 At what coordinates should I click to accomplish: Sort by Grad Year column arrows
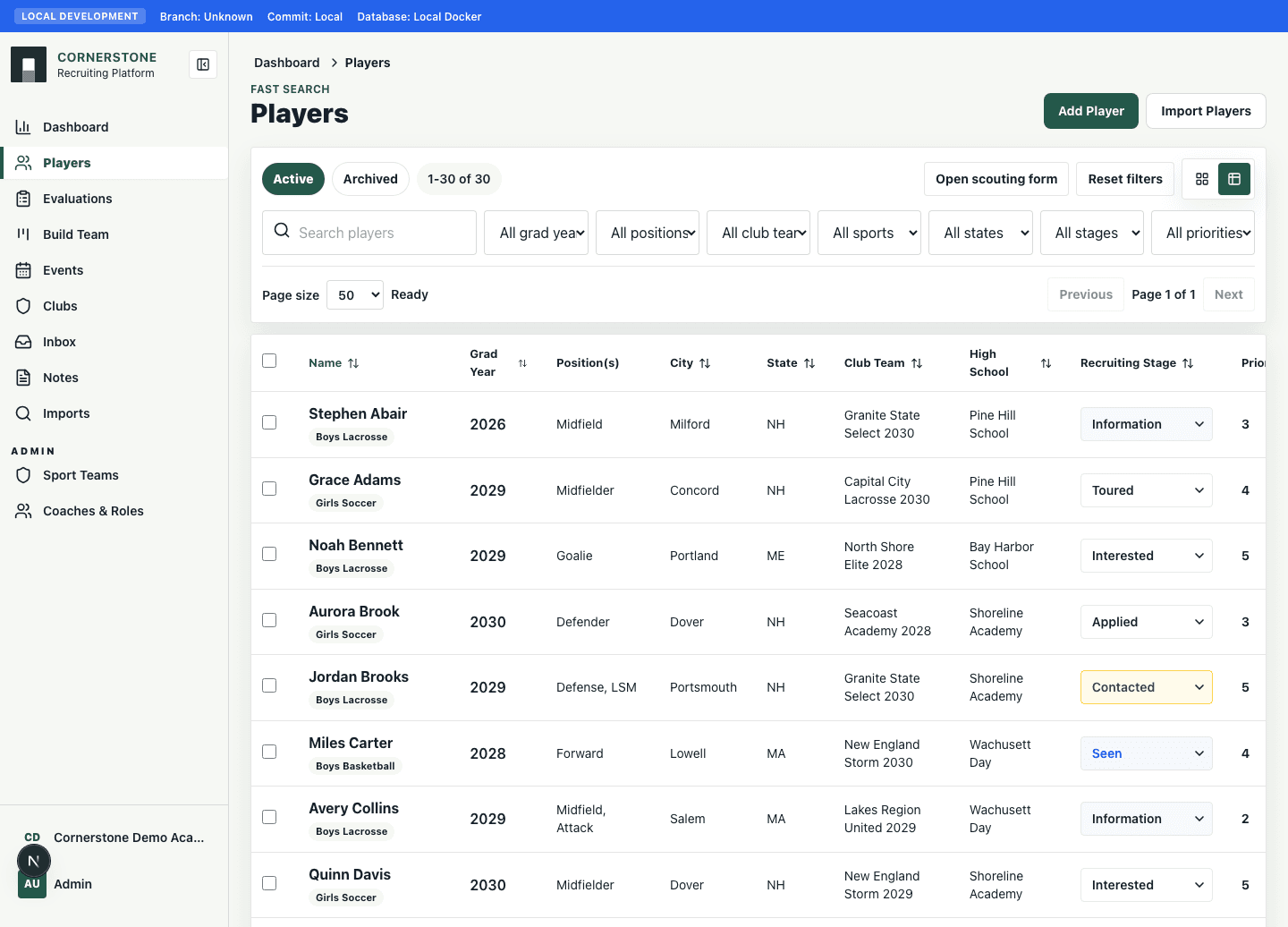522,363
